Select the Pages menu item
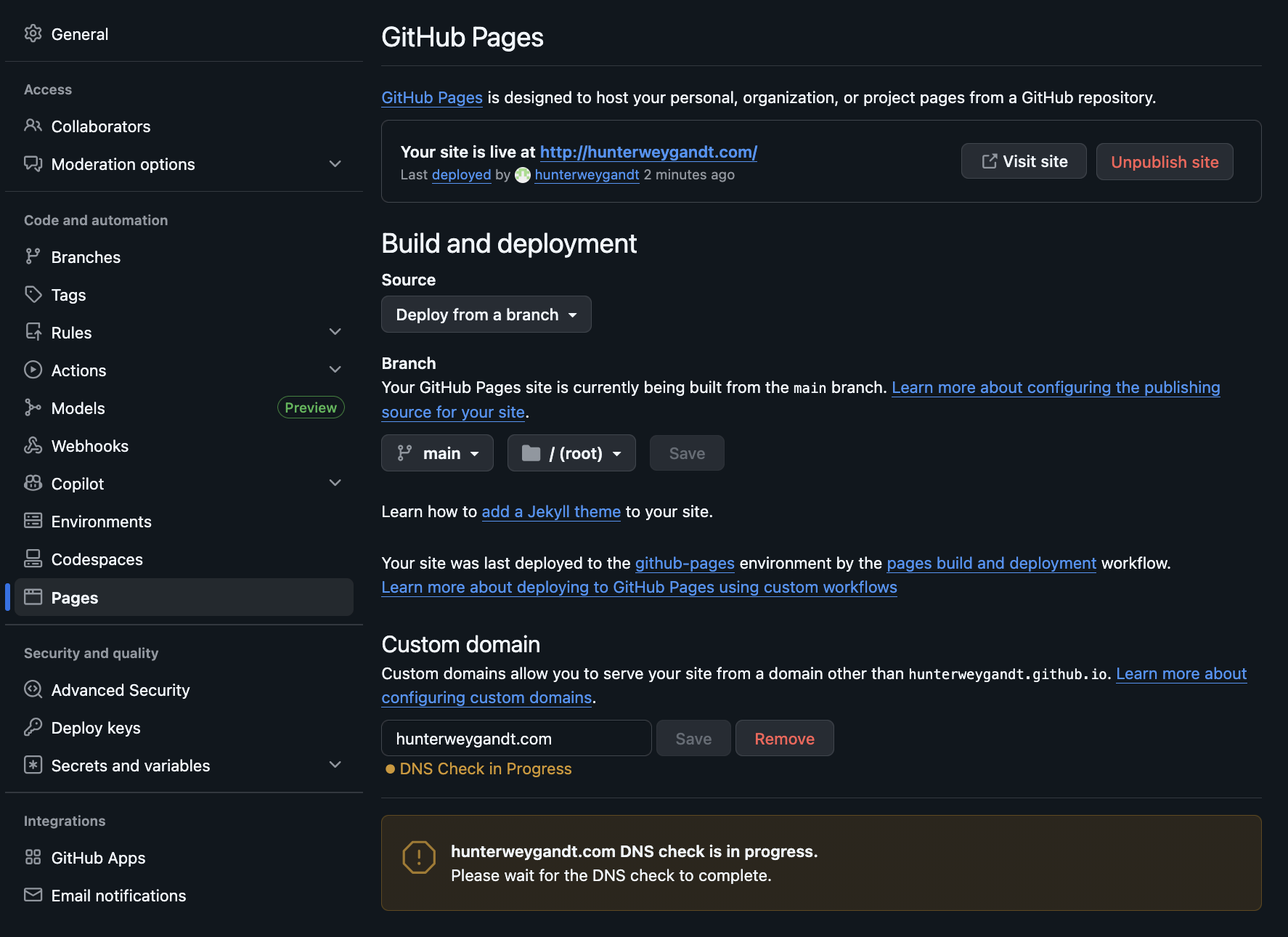The height and width of the screenshot is (937, 1288). (184, 597)
